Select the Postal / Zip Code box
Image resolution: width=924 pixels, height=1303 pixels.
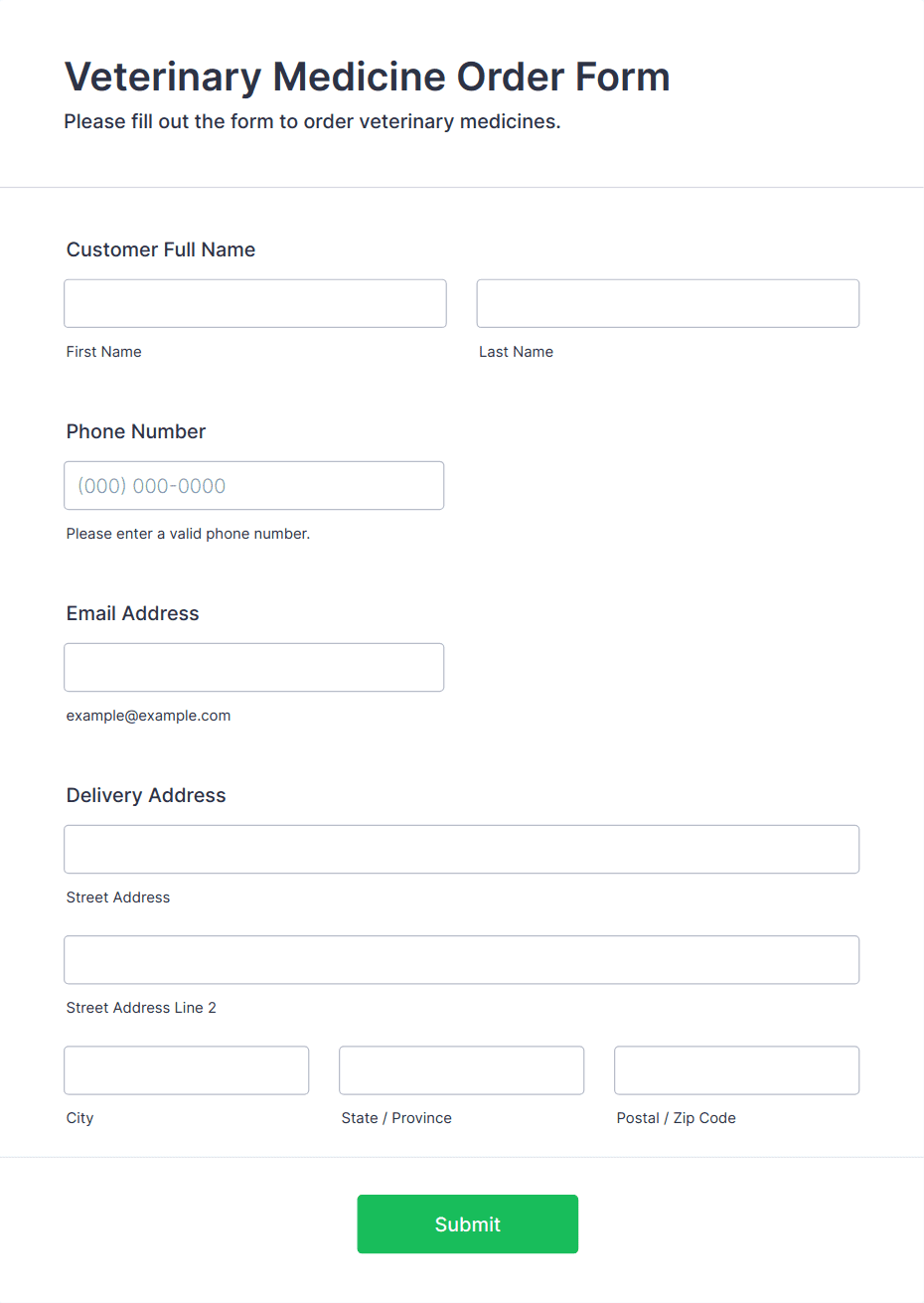pos(737,1069)
